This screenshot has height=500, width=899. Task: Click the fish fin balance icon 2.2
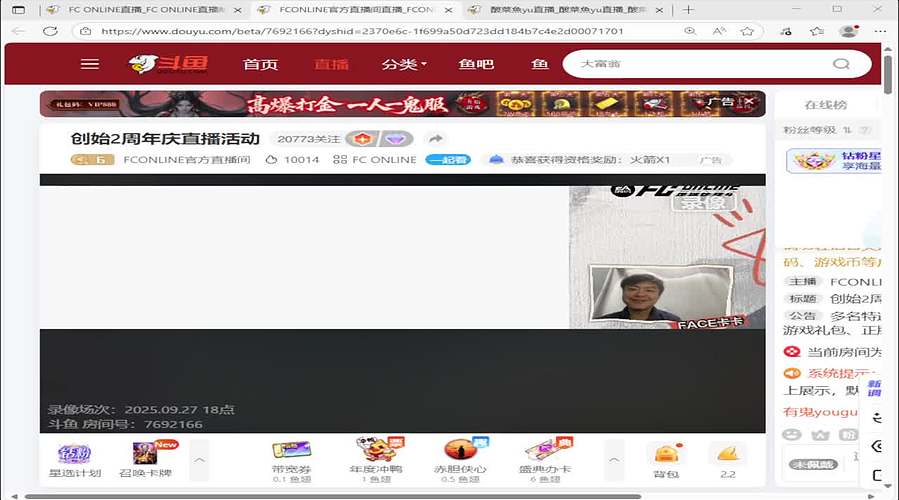[728, 461]
